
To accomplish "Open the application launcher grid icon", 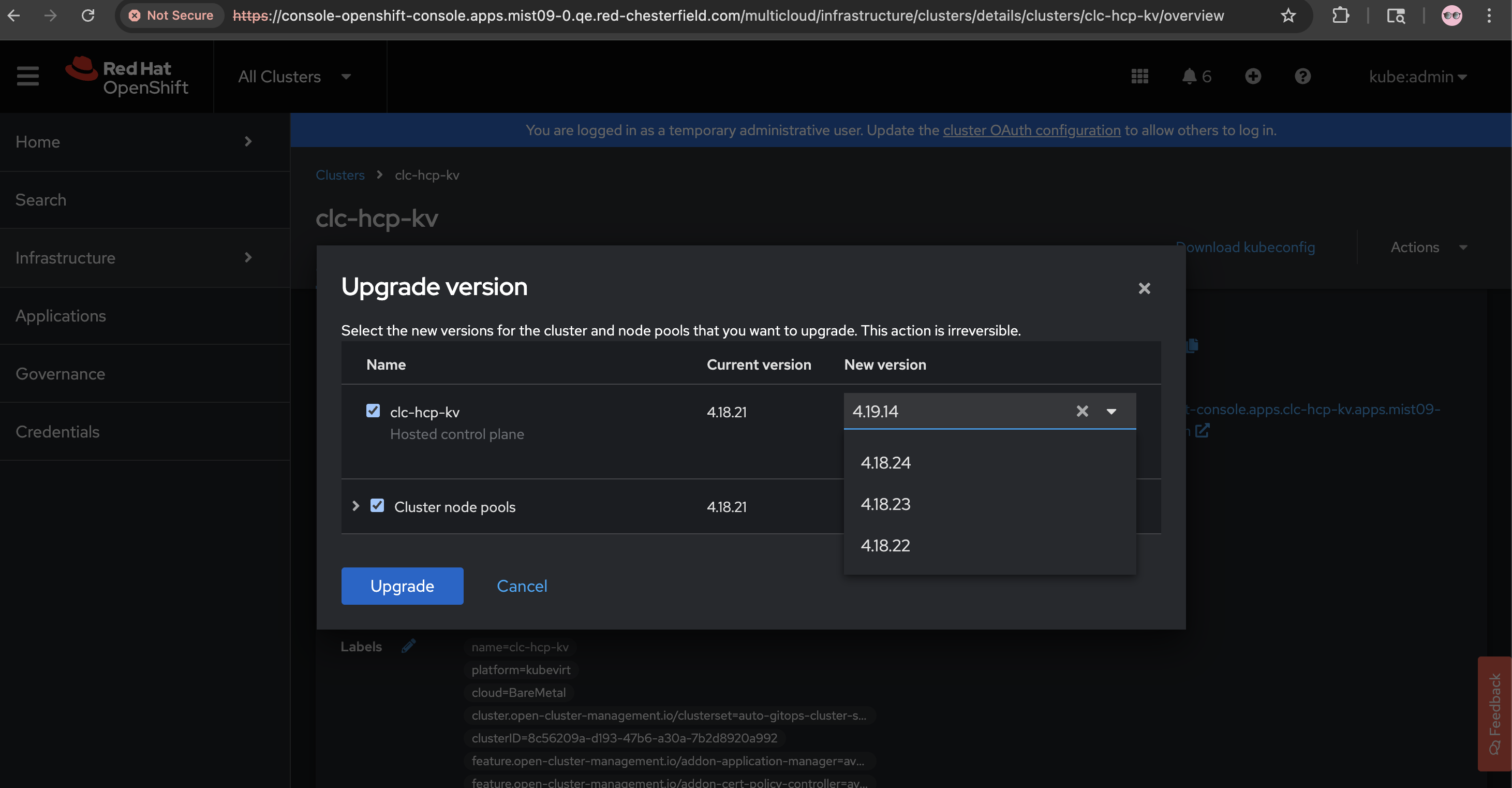I will [x=1139, y=76].
